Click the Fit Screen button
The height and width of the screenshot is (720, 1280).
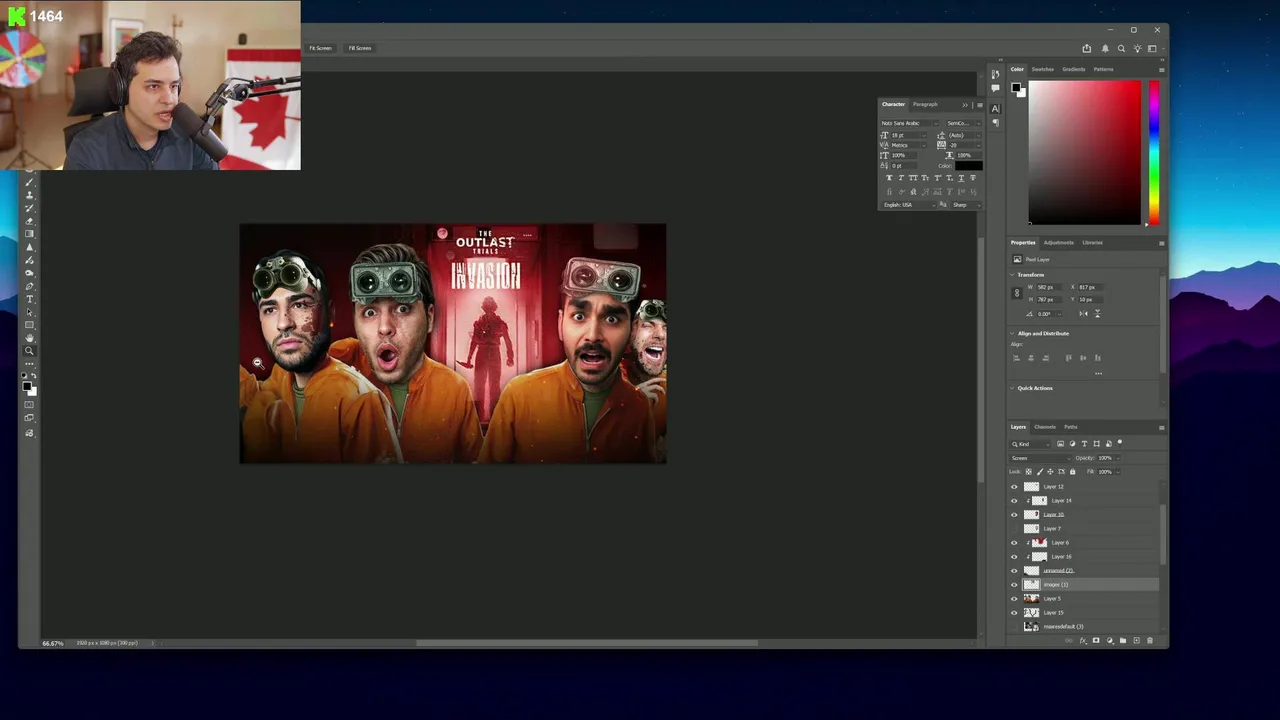pos(320,48)
